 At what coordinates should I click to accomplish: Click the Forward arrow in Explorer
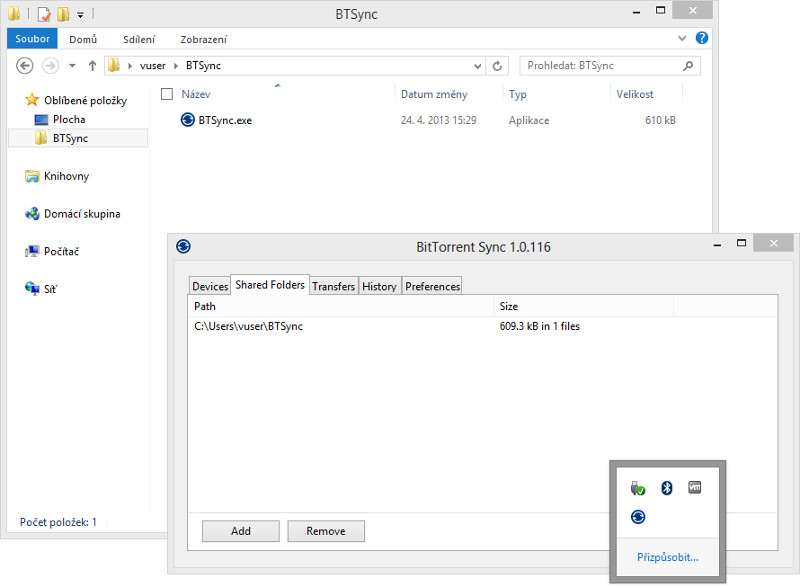point(50,65)
